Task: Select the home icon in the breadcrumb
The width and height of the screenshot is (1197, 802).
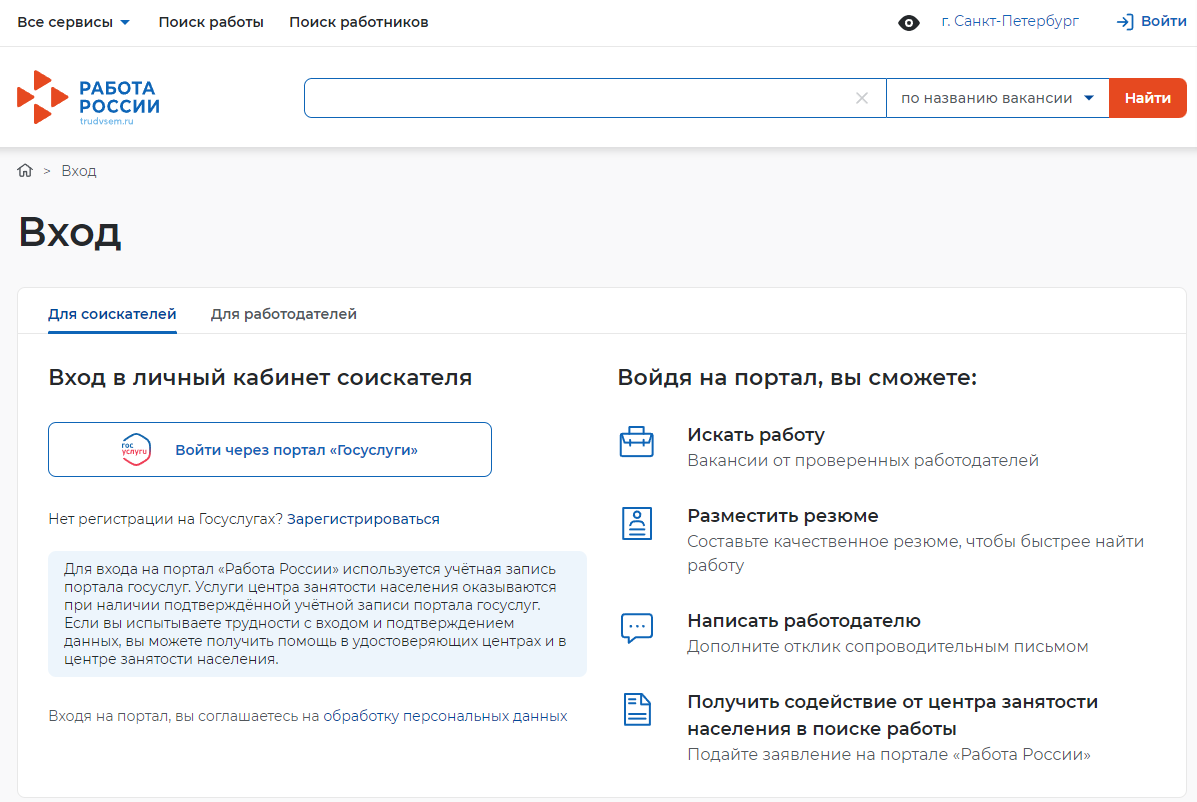Action: click(24, 170)
